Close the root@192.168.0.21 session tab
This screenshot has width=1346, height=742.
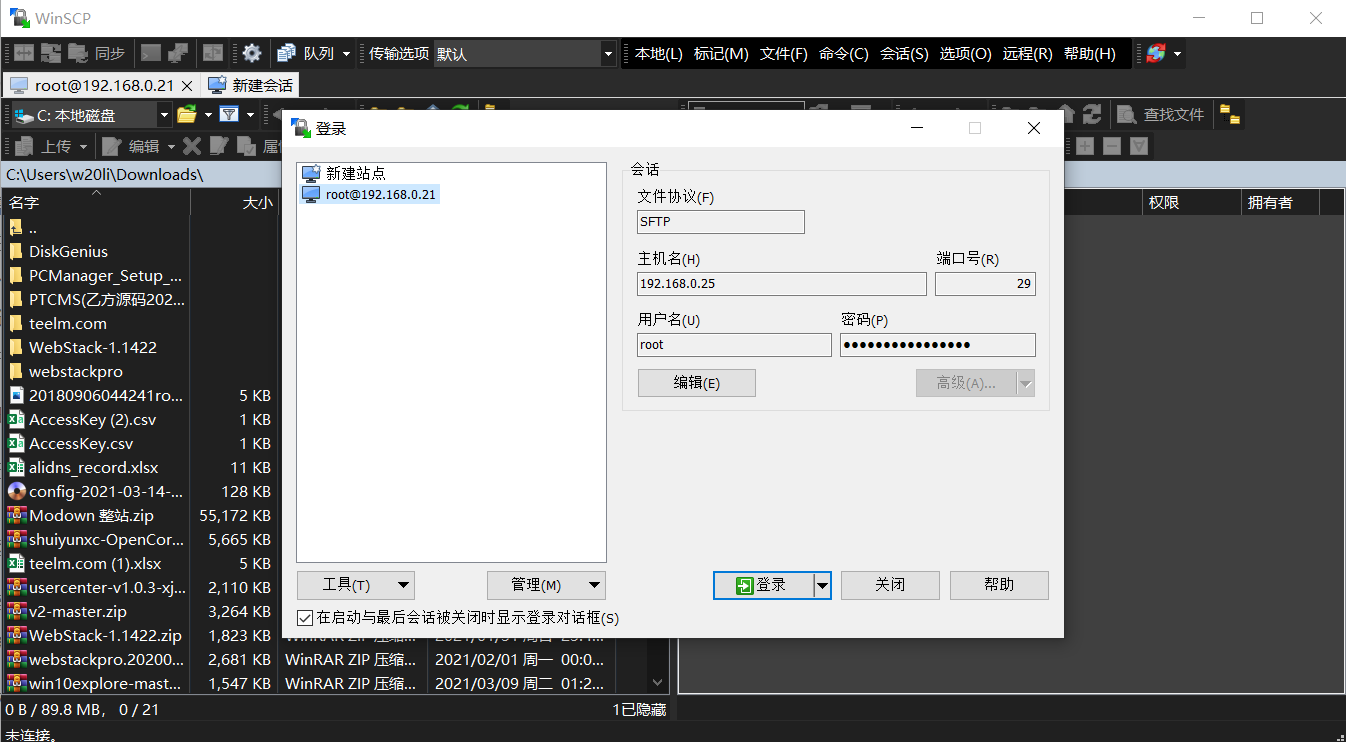[187, 86]
